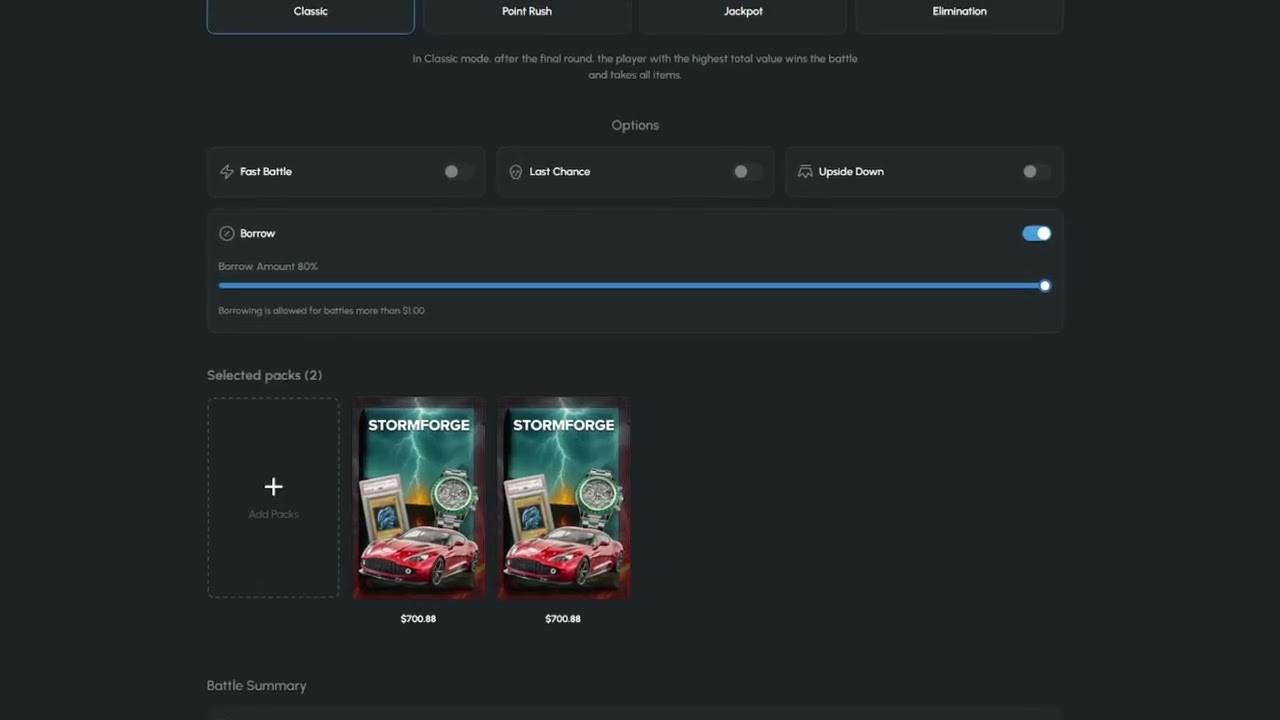Click the Add Packs label
The height and width of the screenshot is (720, 1280).
[x=273, y=514]
